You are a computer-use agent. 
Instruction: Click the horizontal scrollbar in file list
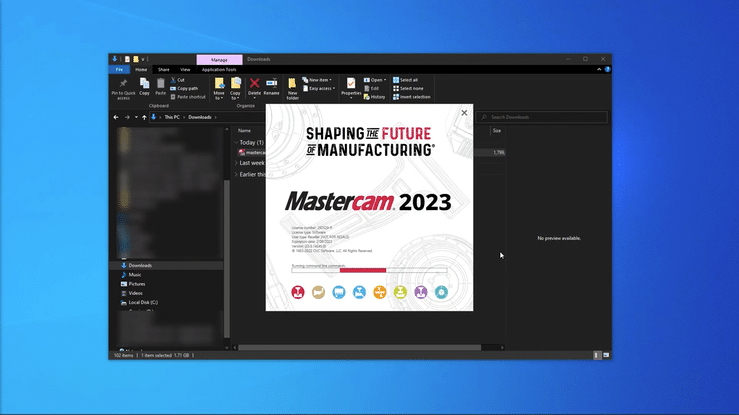click(359, 348)
